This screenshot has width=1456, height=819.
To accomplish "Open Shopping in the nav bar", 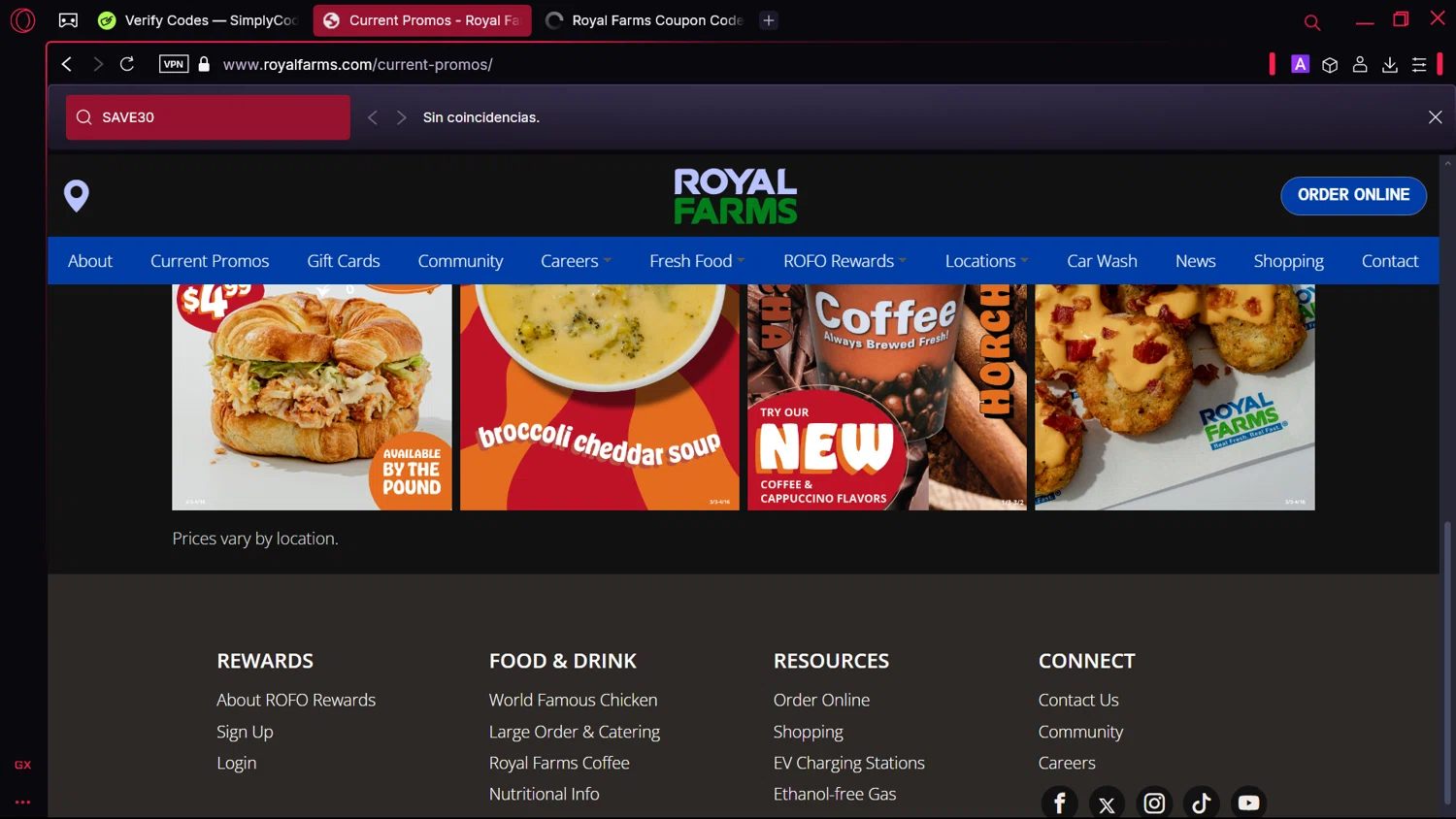I will tap(1288, 261).
